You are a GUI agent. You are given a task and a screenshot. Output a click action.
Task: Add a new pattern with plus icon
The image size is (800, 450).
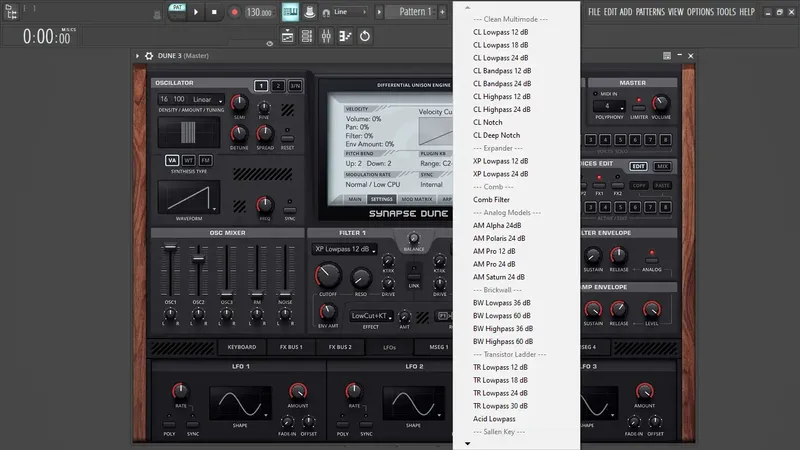click(442, 12)
